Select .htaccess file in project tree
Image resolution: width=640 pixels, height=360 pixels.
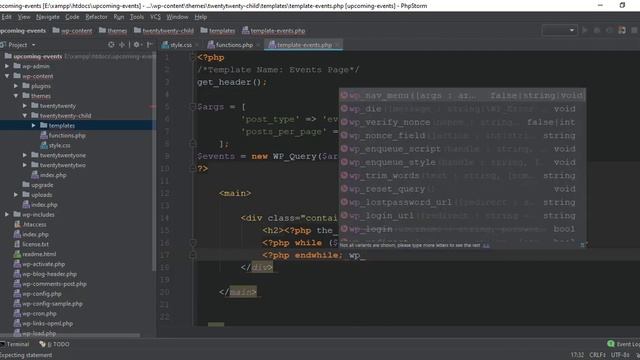click(x=30, y=224)
